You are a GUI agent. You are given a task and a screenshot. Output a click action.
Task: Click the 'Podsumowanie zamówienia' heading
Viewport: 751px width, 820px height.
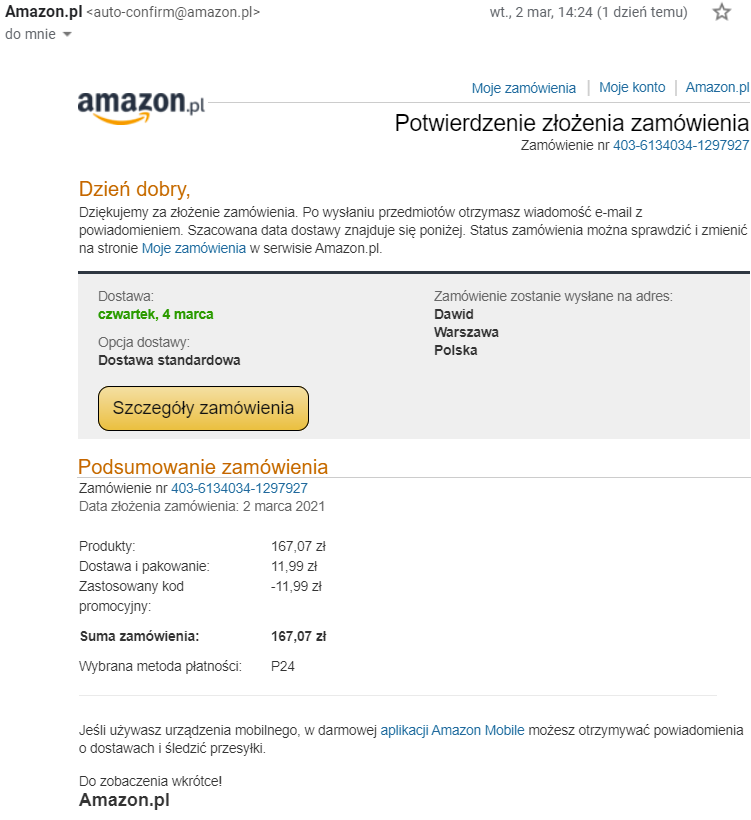pyautogui.click(x=203, y=466)
